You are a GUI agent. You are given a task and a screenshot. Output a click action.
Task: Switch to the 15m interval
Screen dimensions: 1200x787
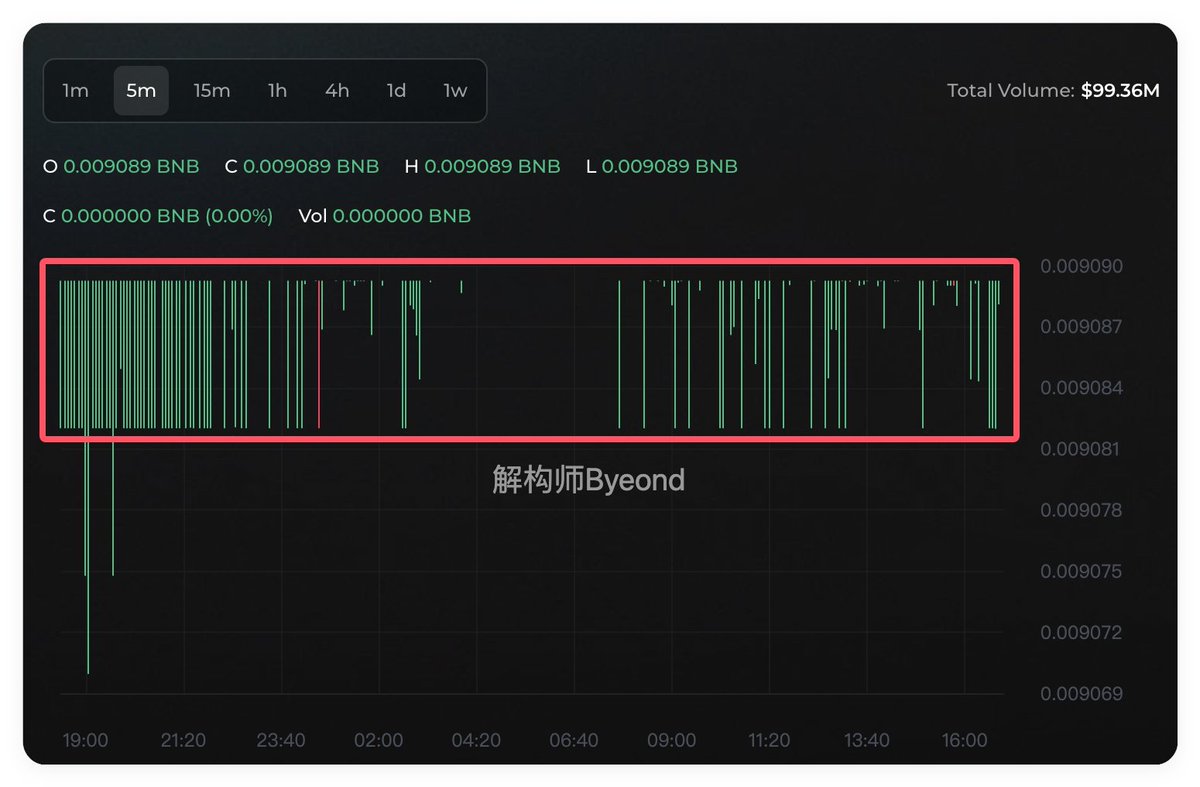(x=212, y=91)
